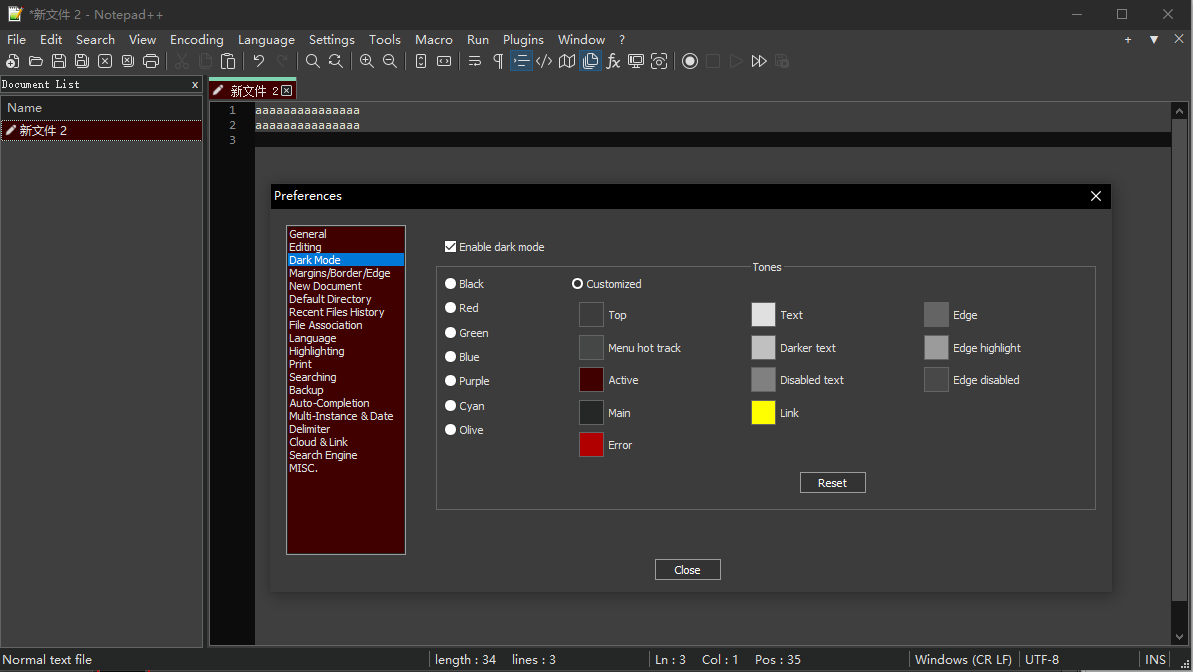Click the UTF-8 encoding in status bar
This screenshot has height=672, width=1193.
pyautogui.click(x=1042, y=660)
